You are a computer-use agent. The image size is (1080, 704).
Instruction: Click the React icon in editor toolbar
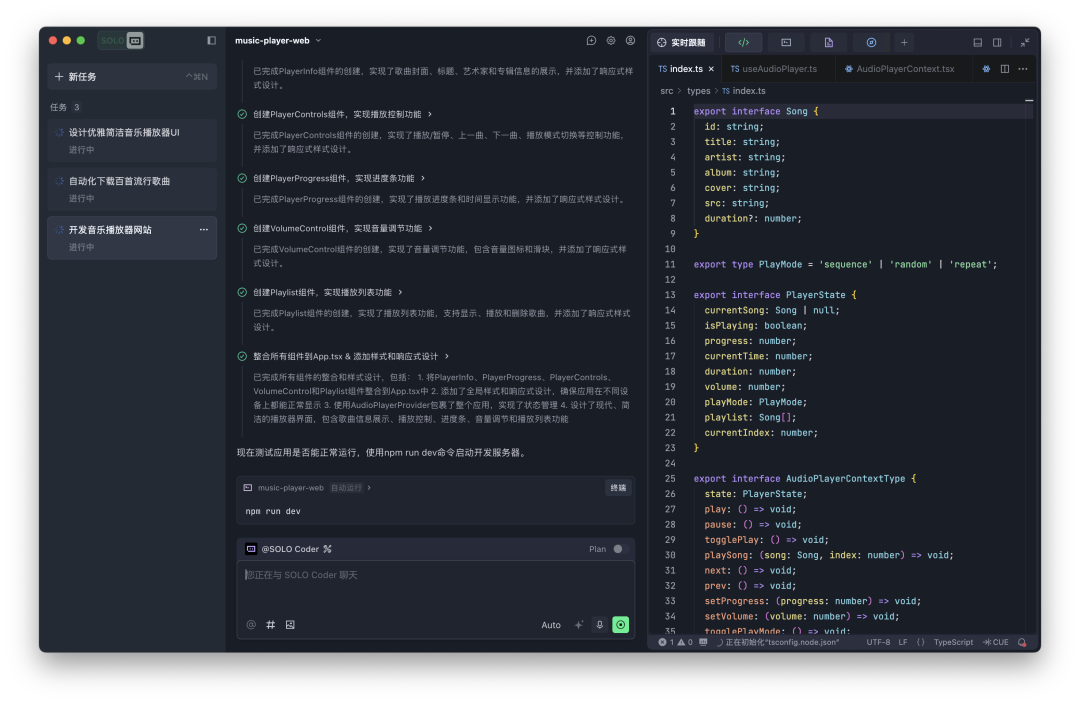[x=986, y=69]
